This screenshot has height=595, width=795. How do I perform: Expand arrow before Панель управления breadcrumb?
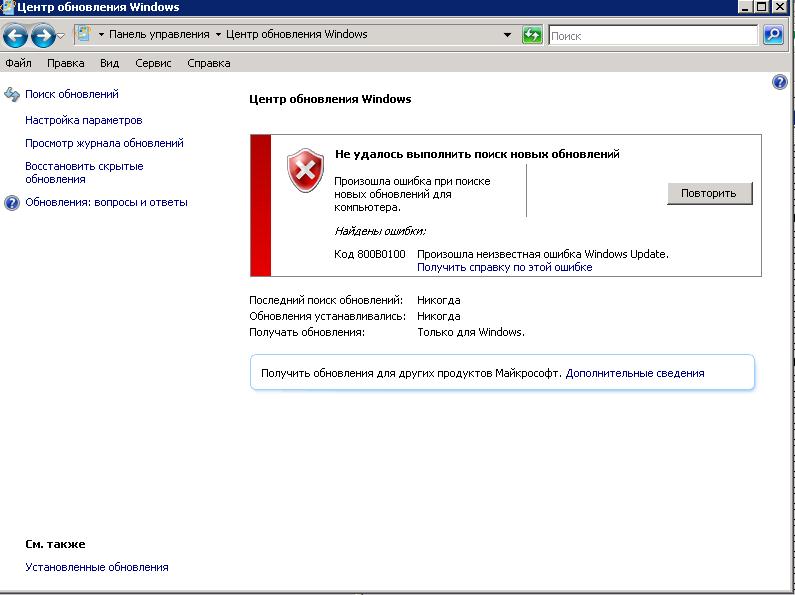101,34
